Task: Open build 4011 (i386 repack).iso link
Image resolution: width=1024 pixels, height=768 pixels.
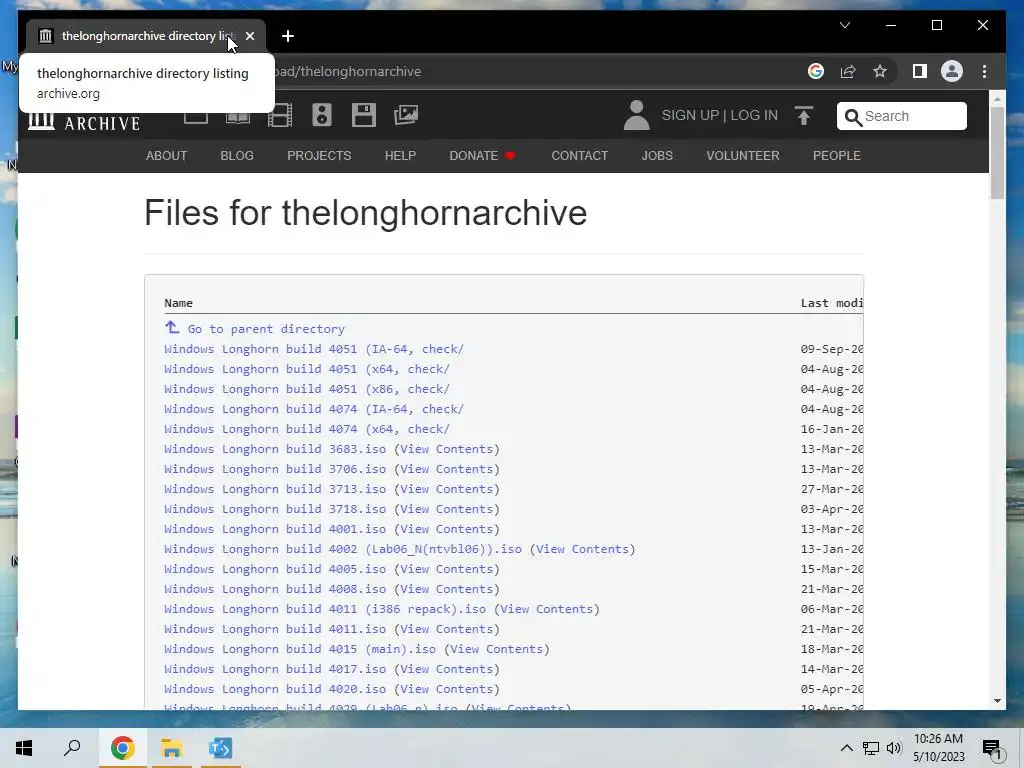Action: [325, 609]
